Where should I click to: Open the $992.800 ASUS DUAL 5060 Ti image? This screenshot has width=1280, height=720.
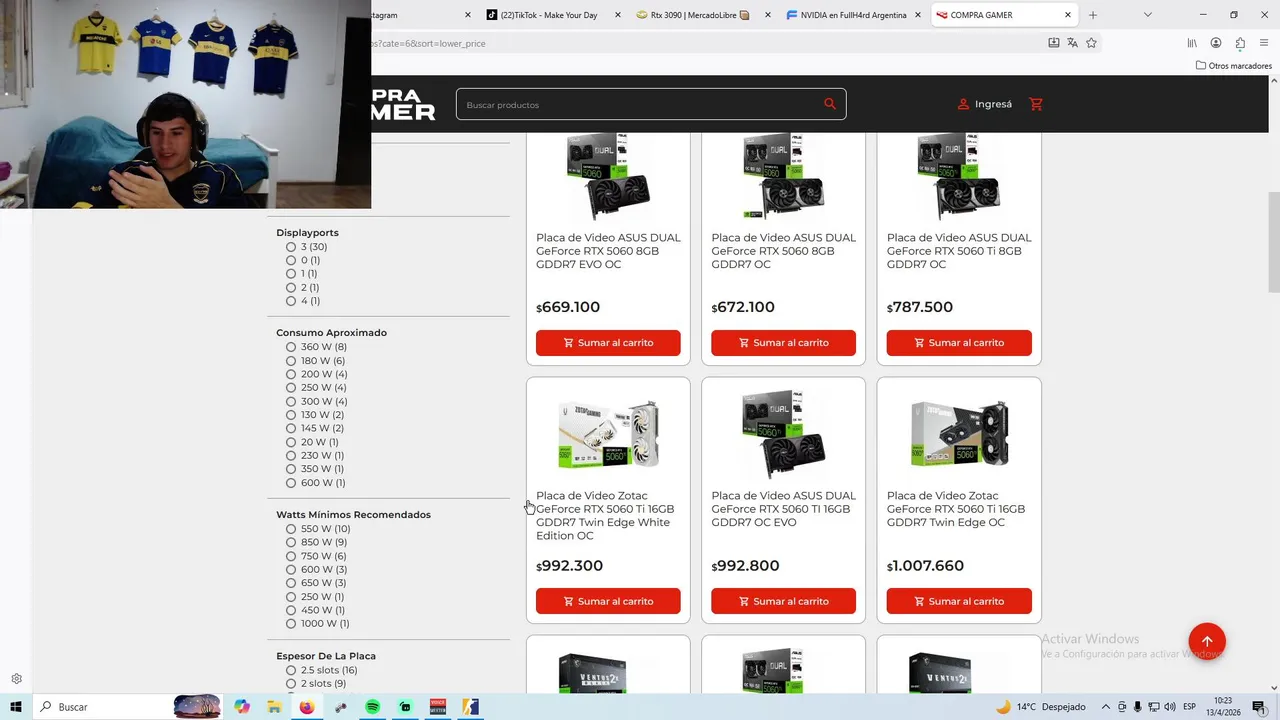click(783, 434)
